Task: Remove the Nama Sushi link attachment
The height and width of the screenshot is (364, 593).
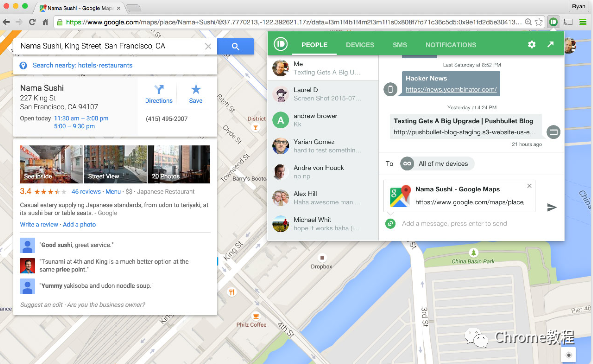Action: [529, 186]
